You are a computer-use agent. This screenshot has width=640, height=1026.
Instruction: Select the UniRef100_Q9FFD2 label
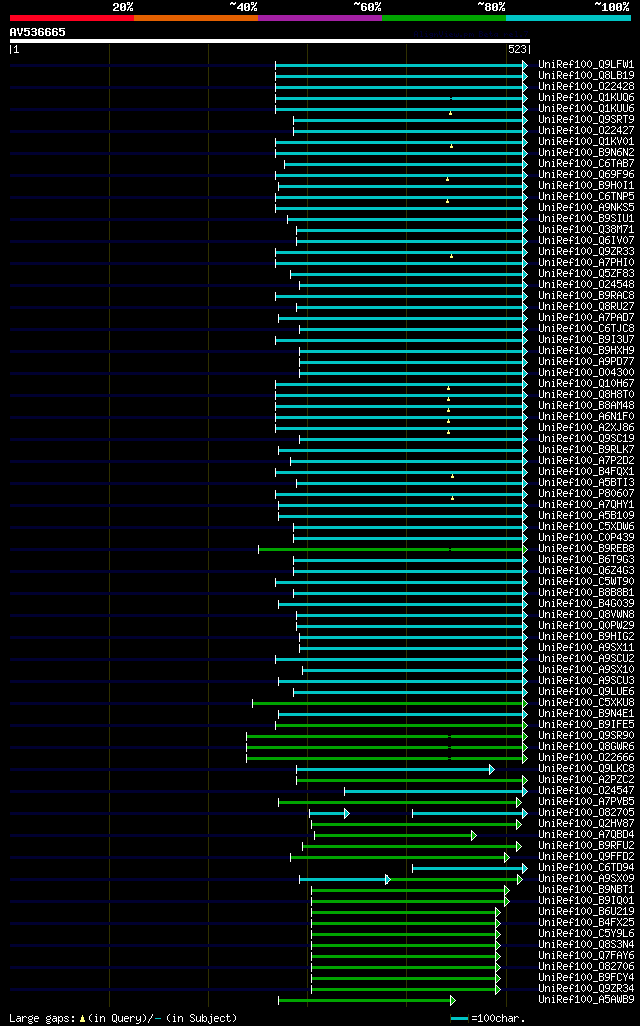click(x=586, y=857)
